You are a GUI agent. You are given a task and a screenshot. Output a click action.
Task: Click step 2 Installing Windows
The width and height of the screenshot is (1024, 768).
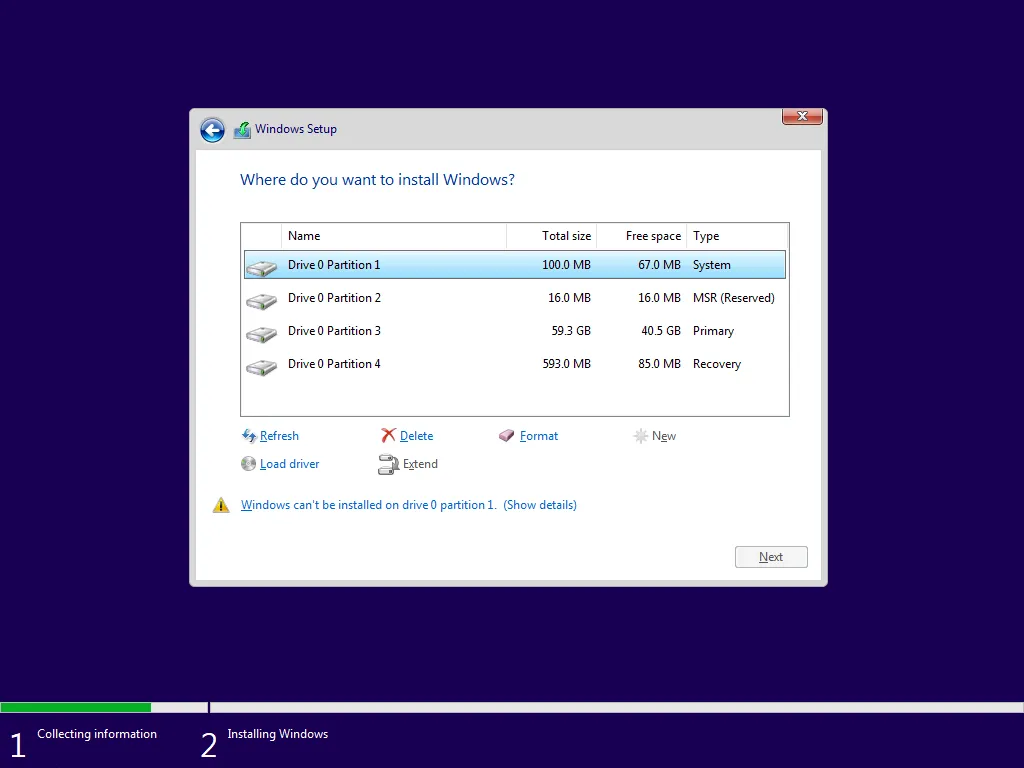tap(277, 734)
